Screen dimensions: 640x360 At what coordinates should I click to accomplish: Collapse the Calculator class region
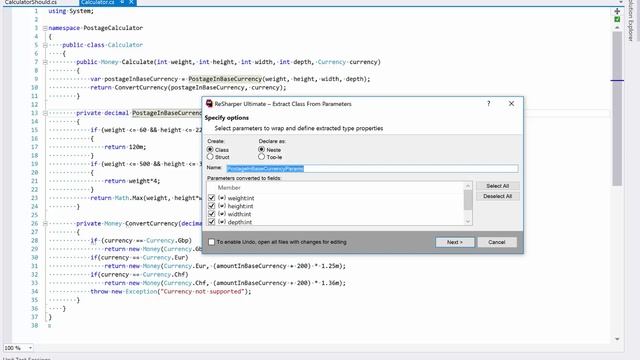point(45,45)
